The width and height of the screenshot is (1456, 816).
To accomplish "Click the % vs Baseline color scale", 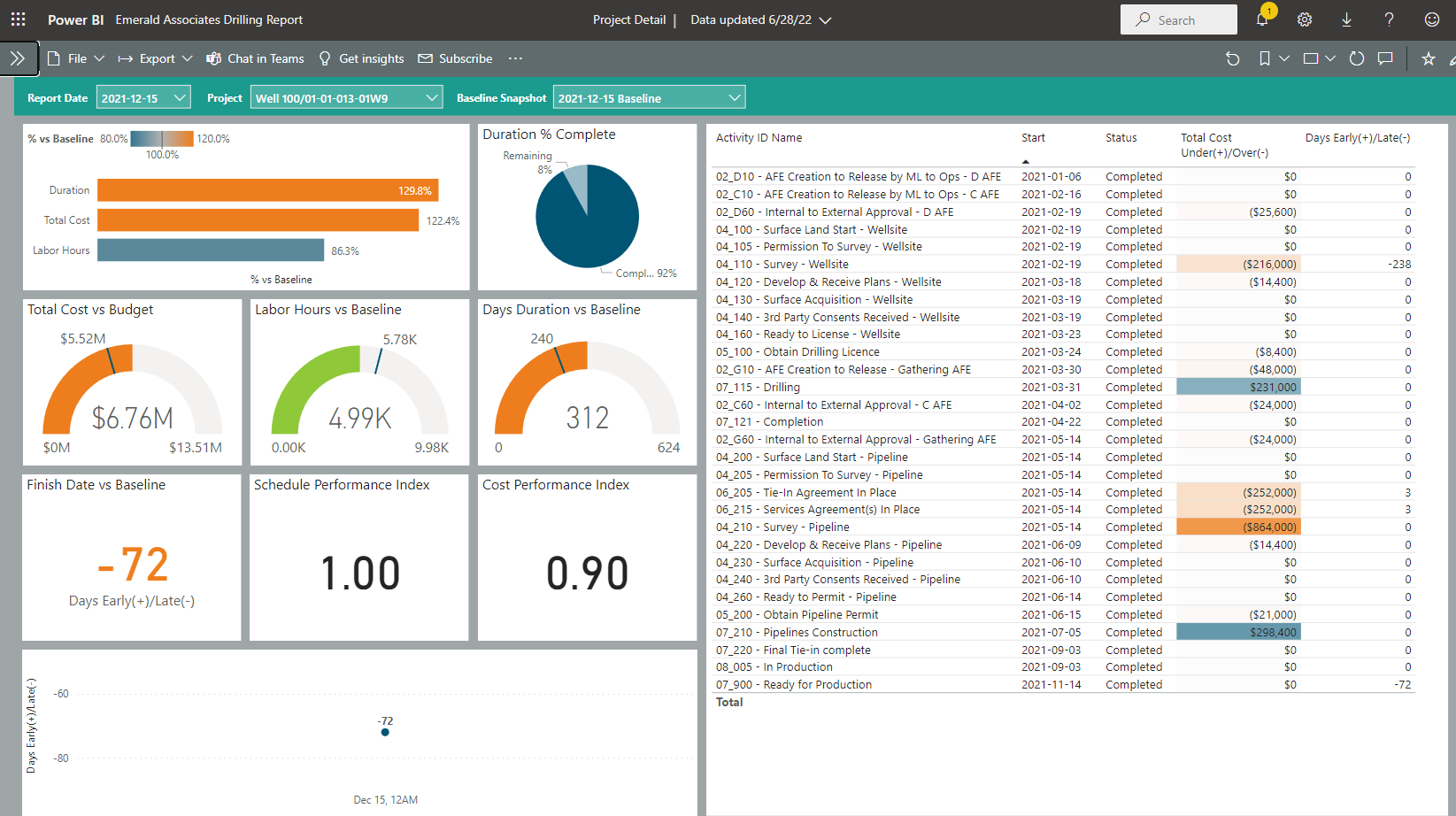I will tap(162, 139).
